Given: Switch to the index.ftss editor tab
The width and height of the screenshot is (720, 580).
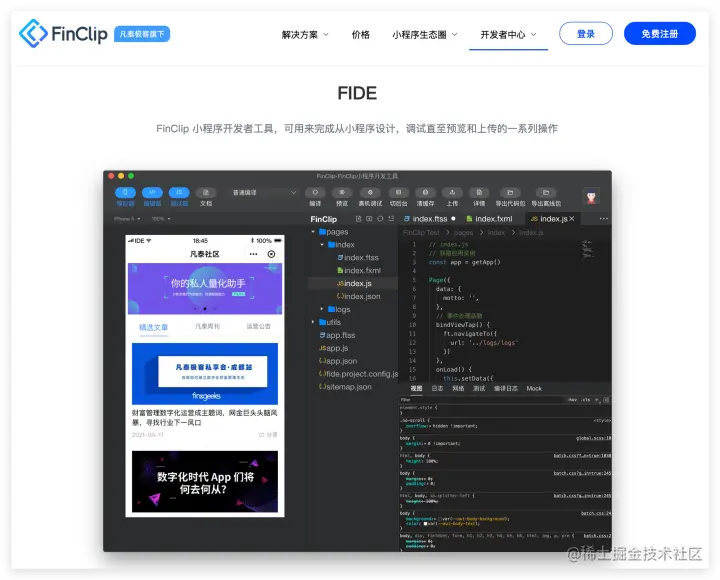Looking at the screenshot, I should tap(429, 219).
